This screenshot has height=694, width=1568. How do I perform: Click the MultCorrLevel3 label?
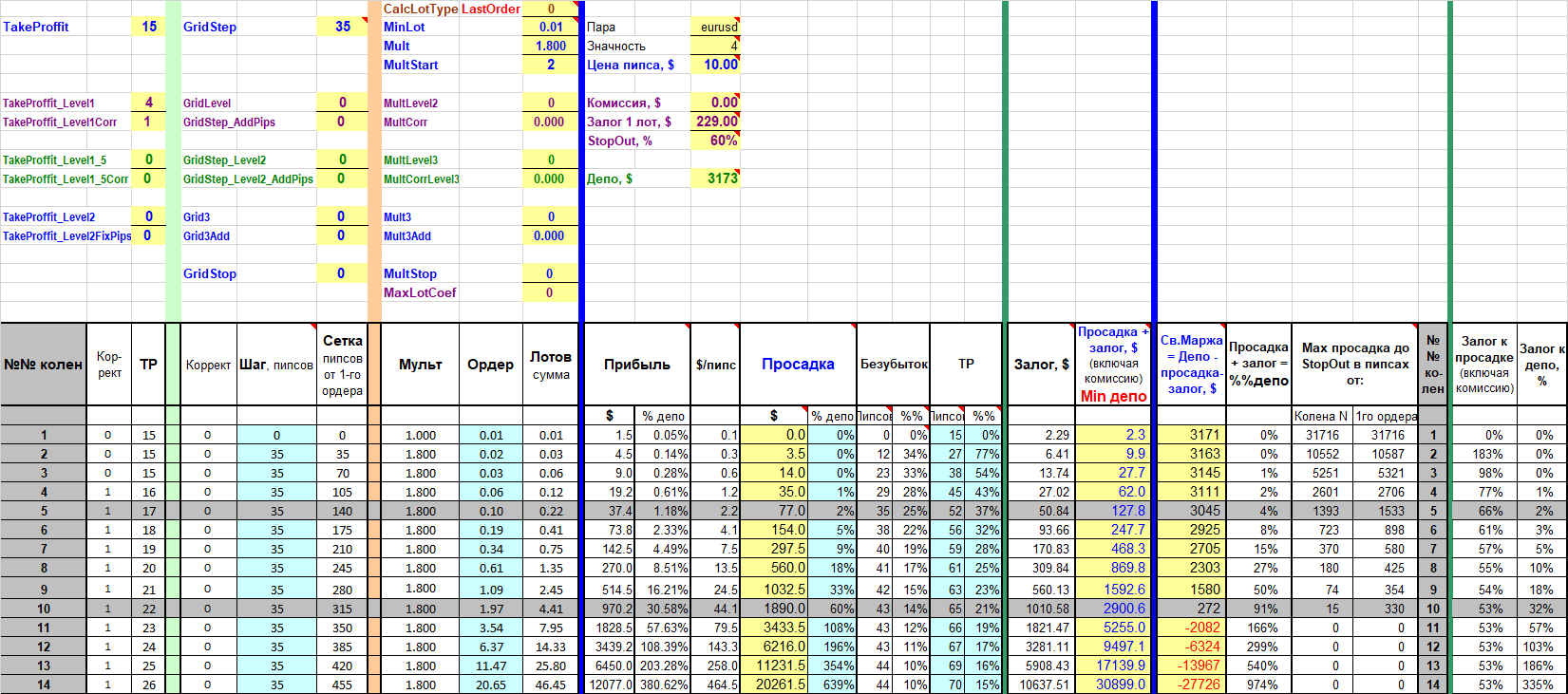[x=422, y=178]
